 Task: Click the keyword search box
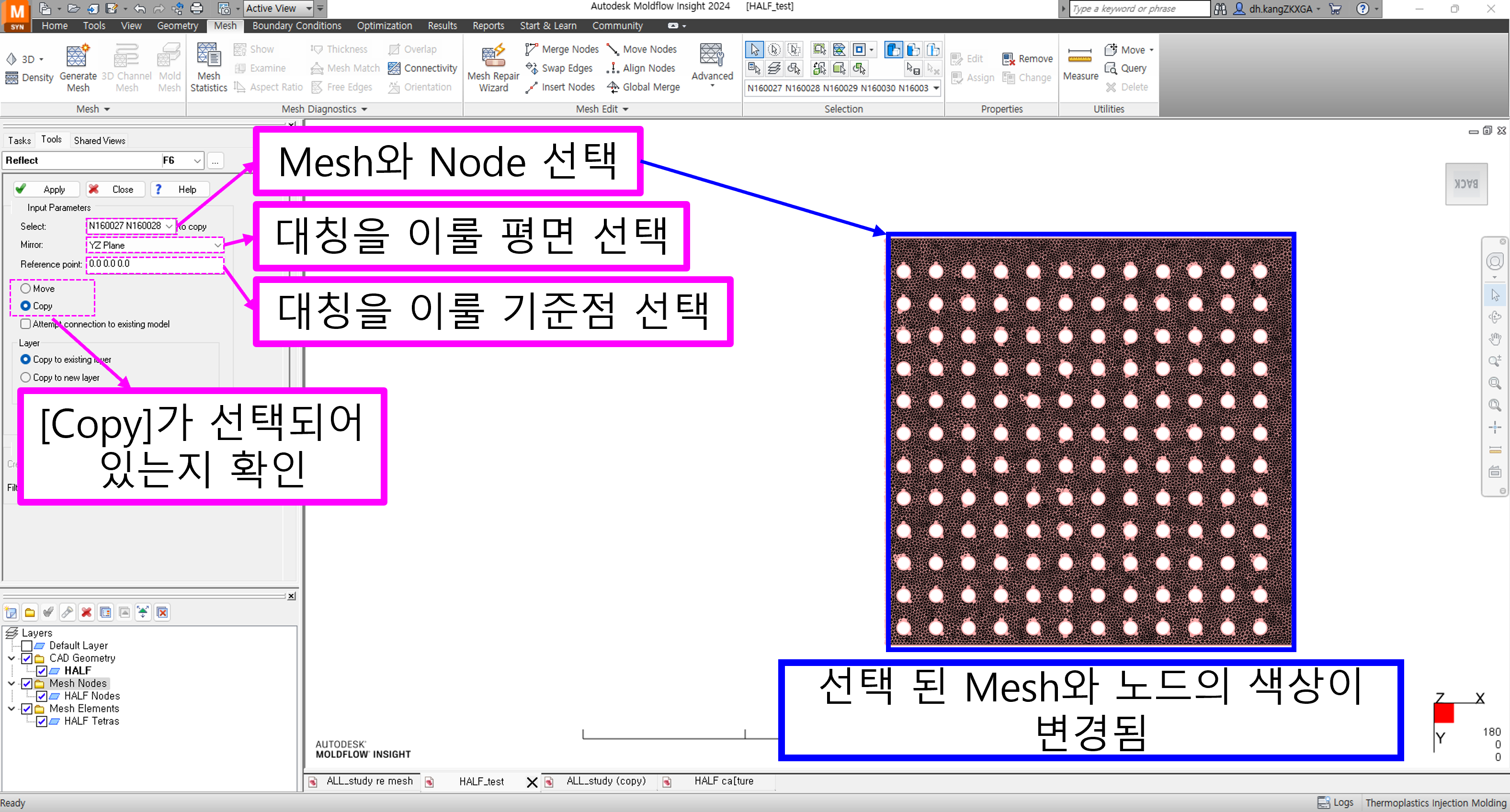click(x=1139, y=9)
